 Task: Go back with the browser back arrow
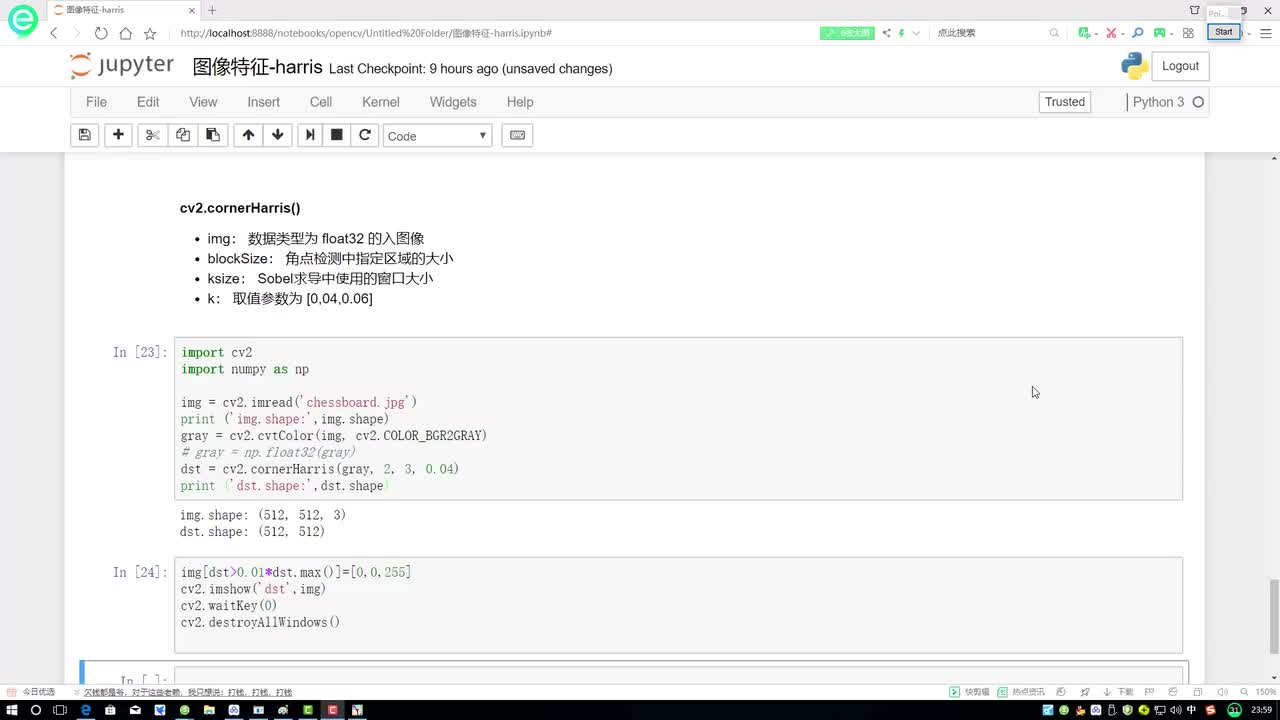pyautogui.click(x=54, y=33)
